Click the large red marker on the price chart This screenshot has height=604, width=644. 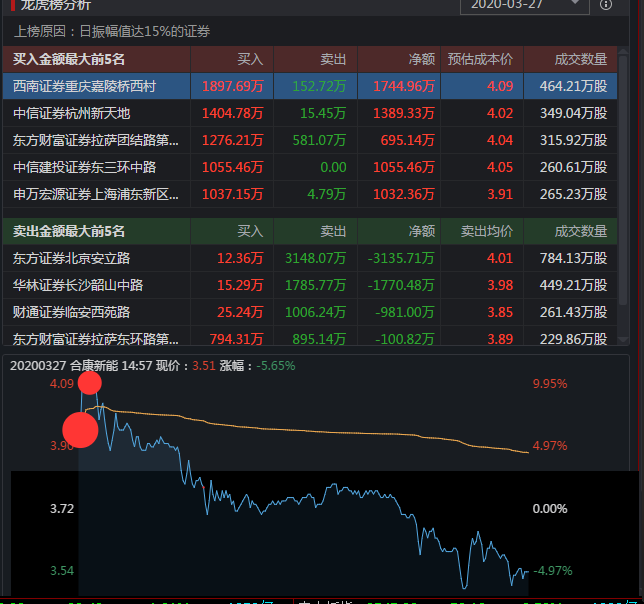pos(81,430)
